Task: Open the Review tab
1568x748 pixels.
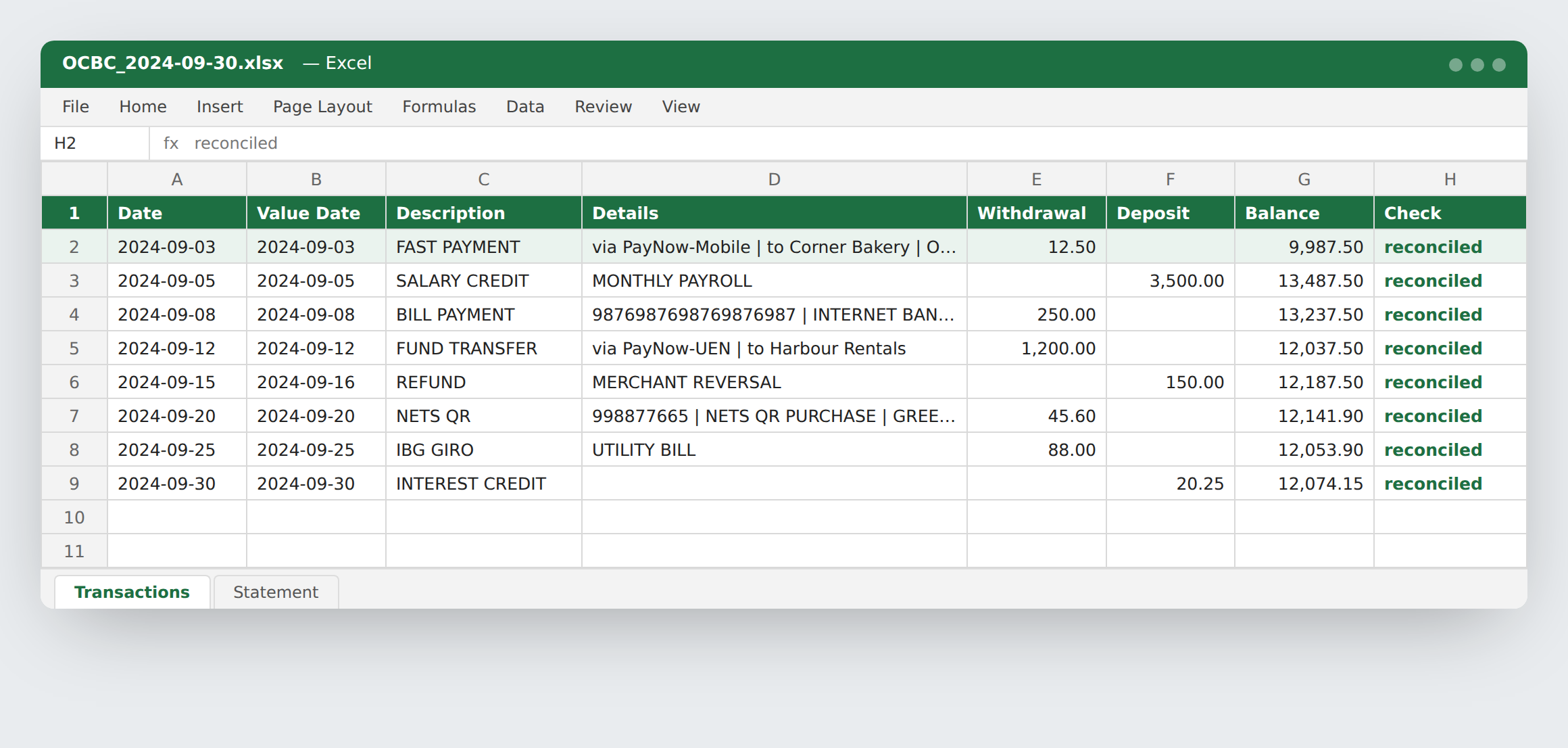Action: point(603,107)
